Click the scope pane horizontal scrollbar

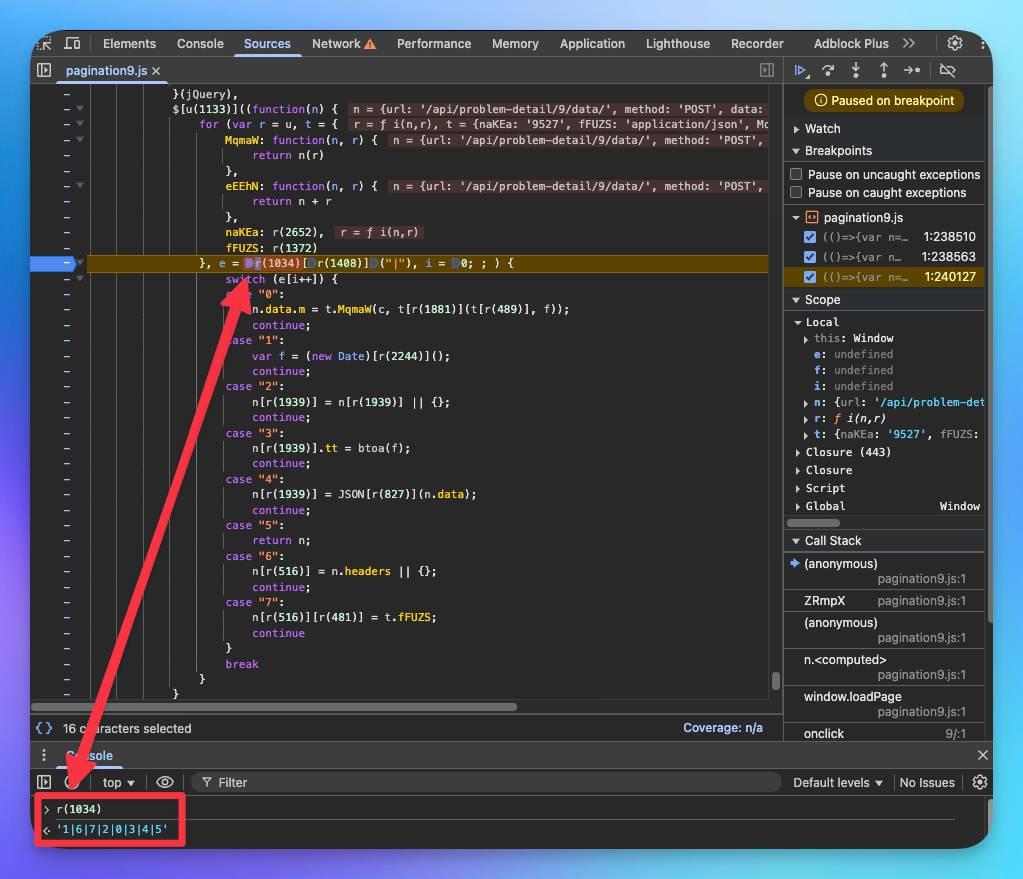pos(813,523)
